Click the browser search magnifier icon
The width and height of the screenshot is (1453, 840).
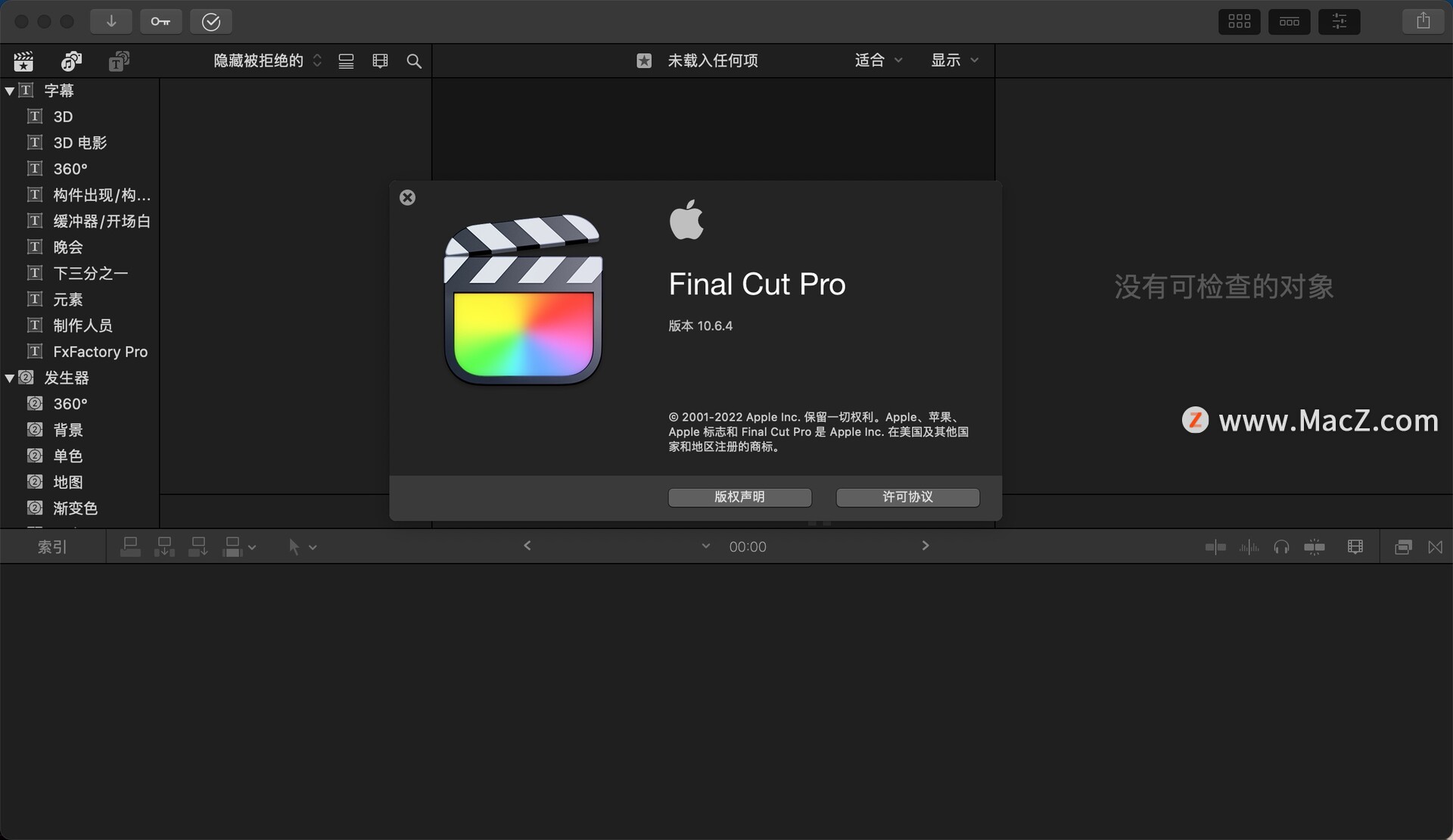pos(414,61)
